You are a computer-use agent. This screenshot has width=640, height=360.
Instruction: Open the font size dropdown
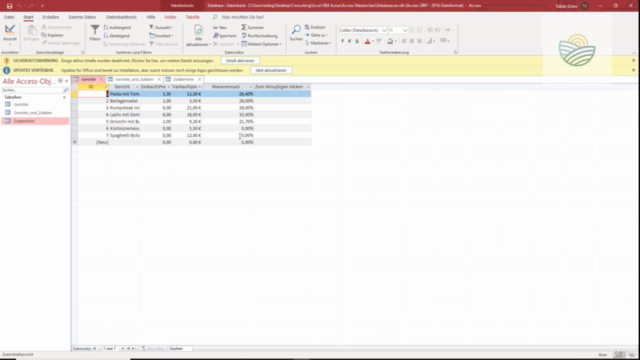pos(405,30)
